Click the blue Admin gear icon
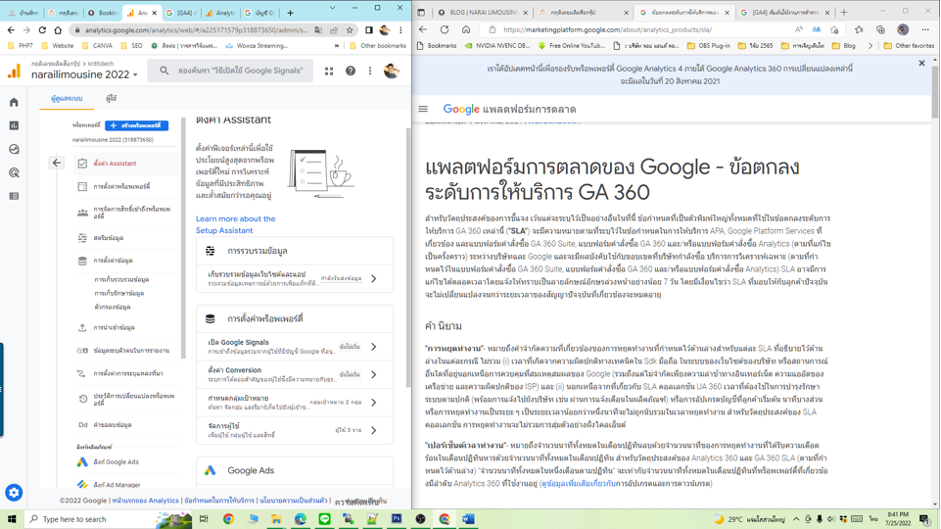941x529 pixels. pos(14,493)
